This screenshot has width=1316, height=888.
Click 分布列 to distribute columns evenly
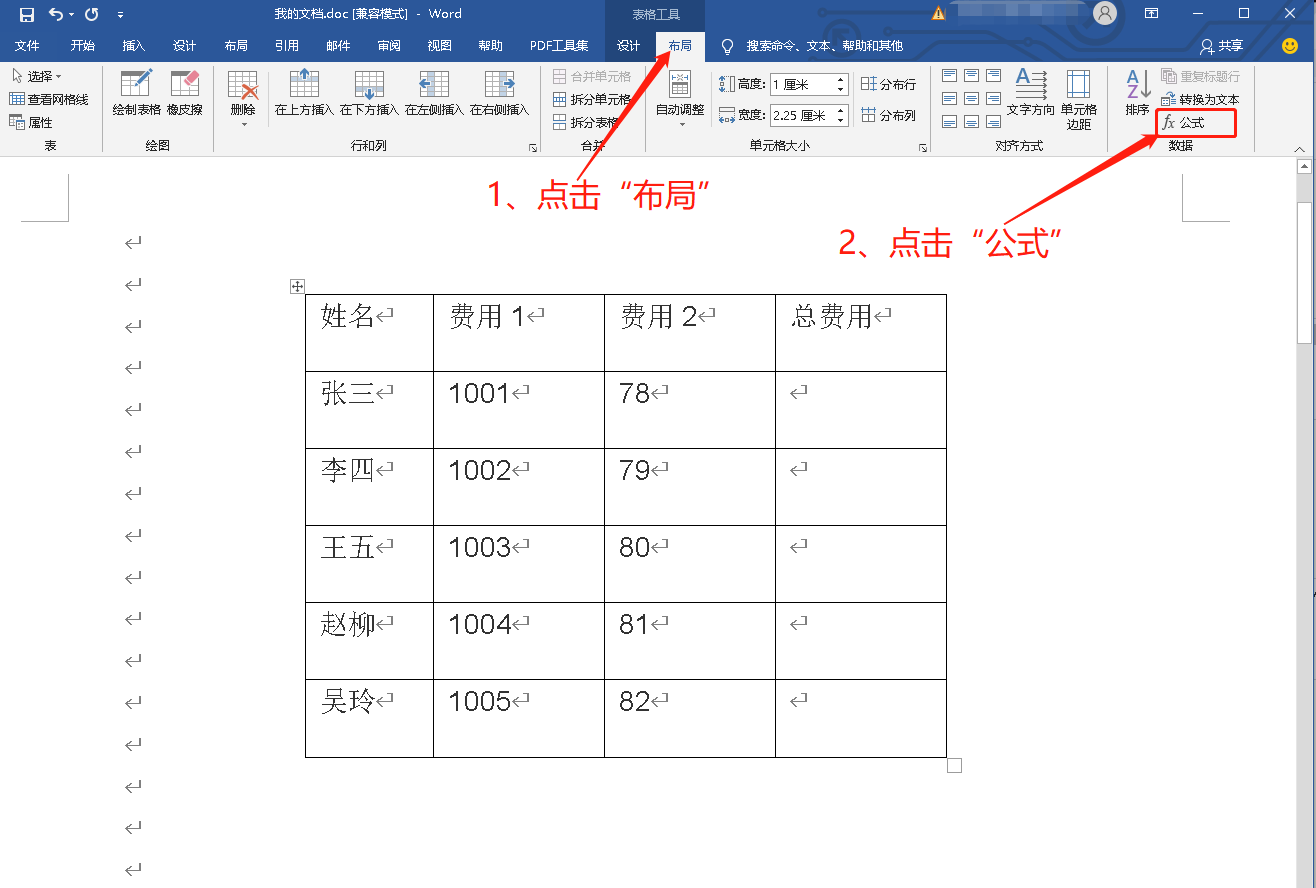(x=888, y=114)
